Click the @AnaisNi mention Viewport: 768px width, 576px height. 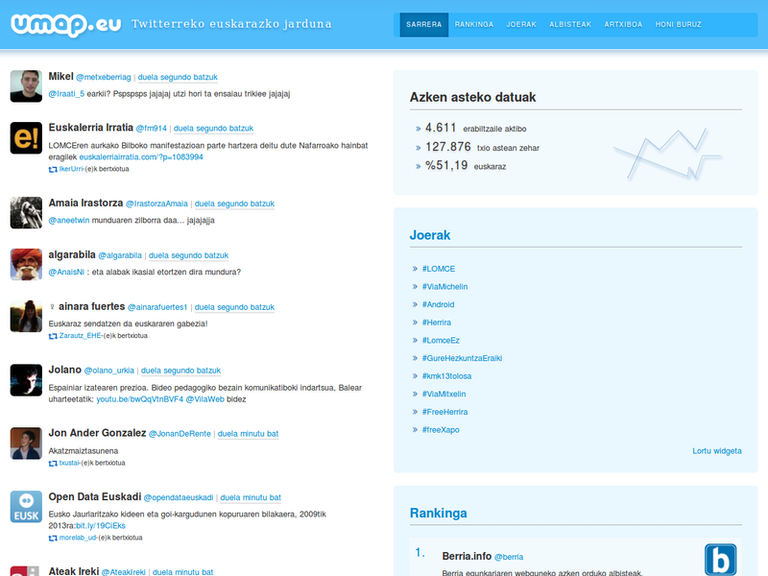[67, 272]
